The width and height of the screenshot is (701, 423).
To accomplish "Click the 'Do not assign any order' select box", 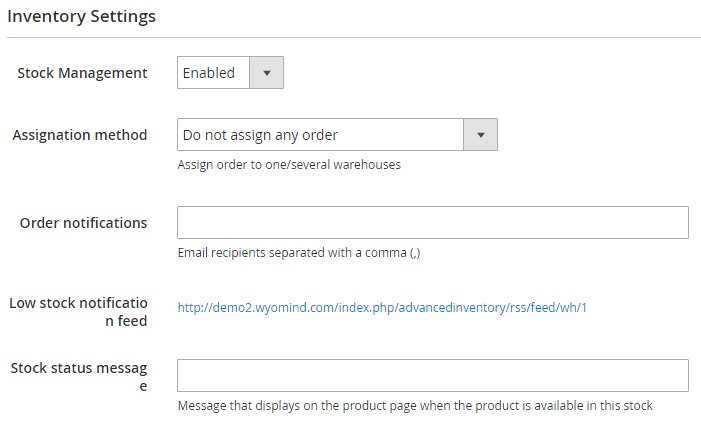I will (337, 135).
